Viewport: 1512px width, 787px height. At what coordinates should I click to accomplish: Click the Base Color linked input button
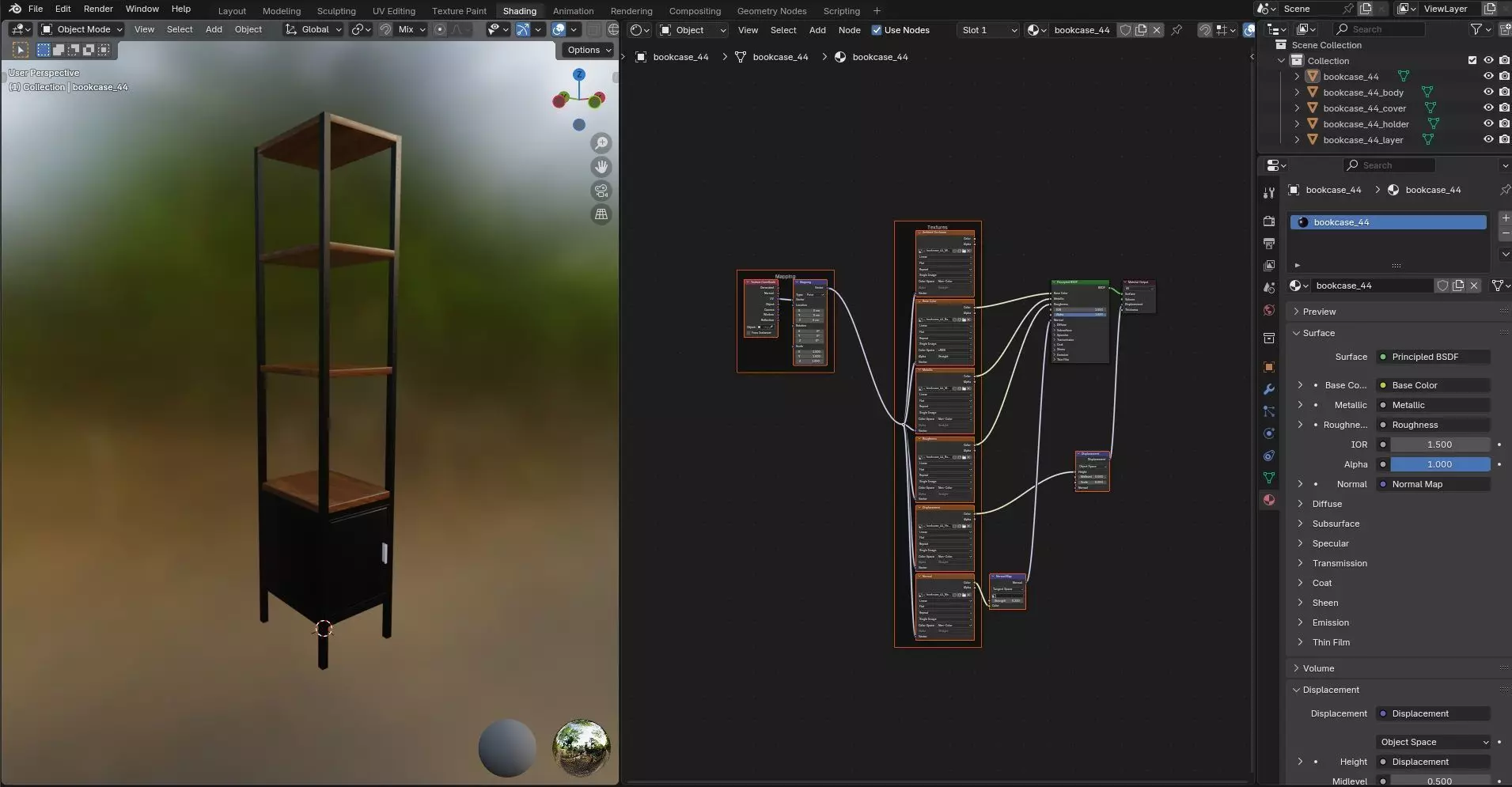click(x=1433, y=385)
